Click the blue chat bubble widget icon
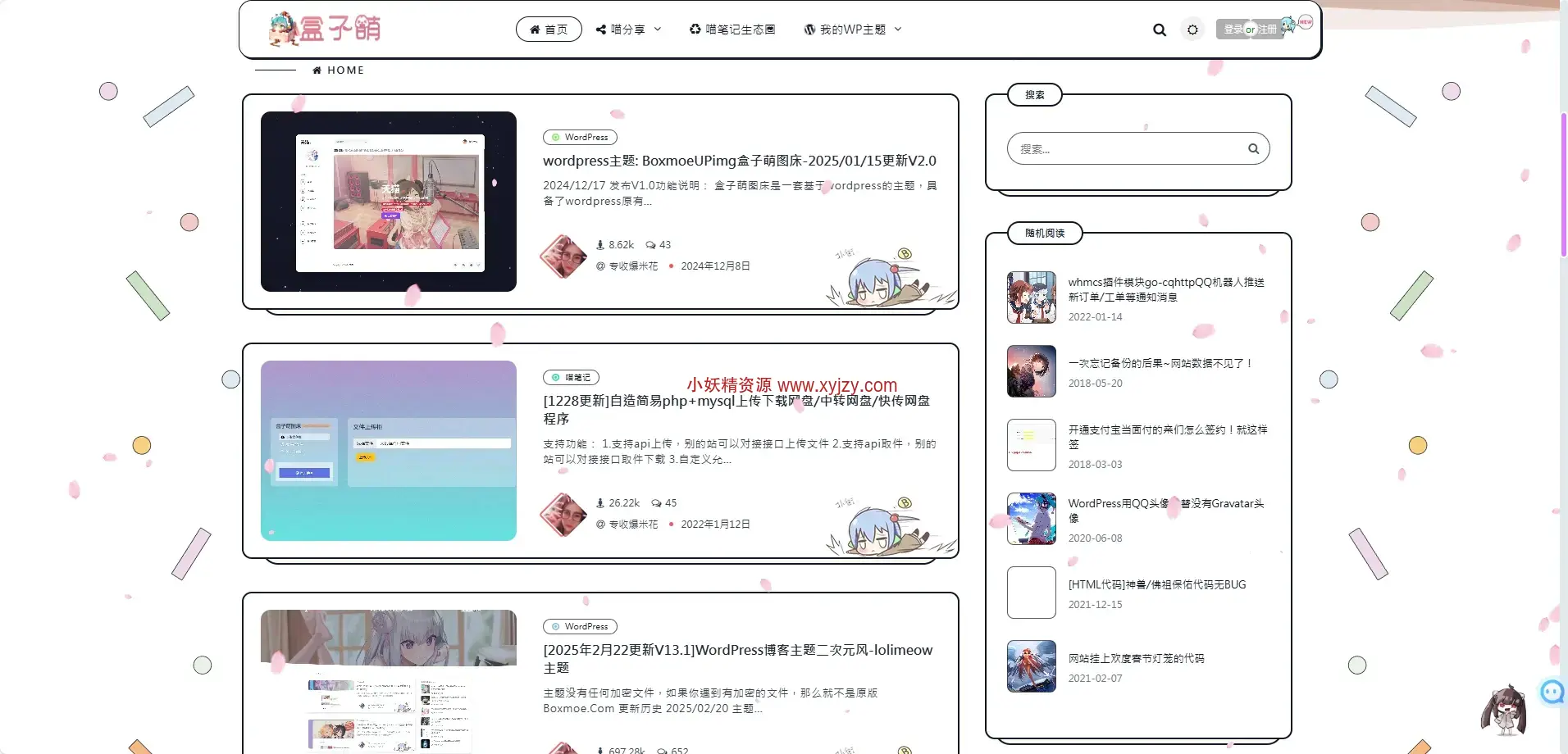The height and width of the screenshot is (754, 1568). pyautogui.click(x=1552, y=692)
